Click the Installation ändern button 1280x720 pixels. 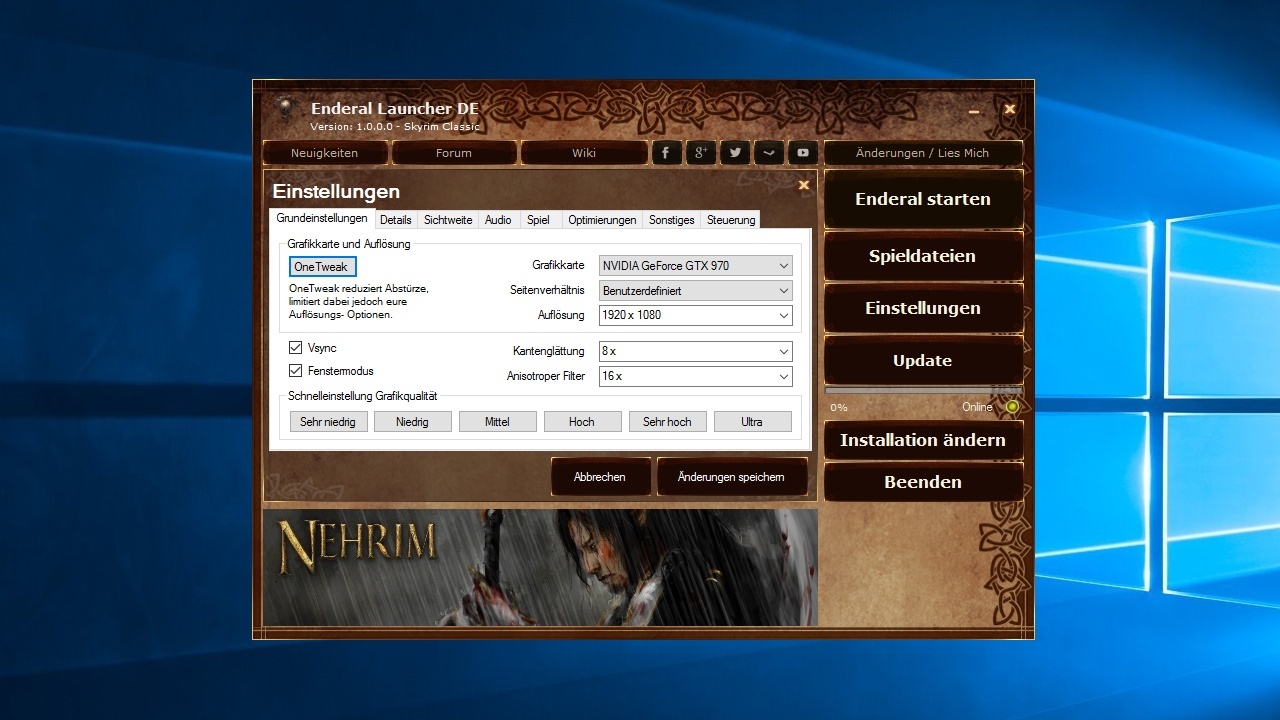[923, 440]
